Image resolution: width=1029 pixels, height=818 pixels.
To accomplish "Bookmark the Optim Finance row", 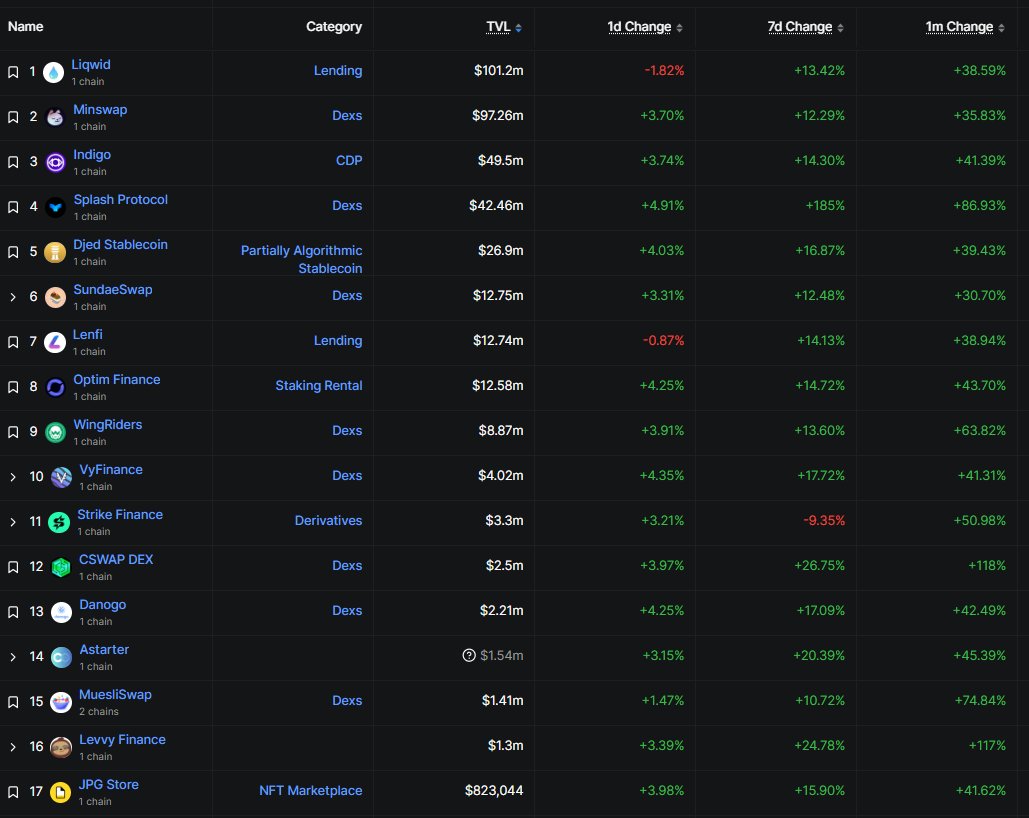I will [13, 387].
